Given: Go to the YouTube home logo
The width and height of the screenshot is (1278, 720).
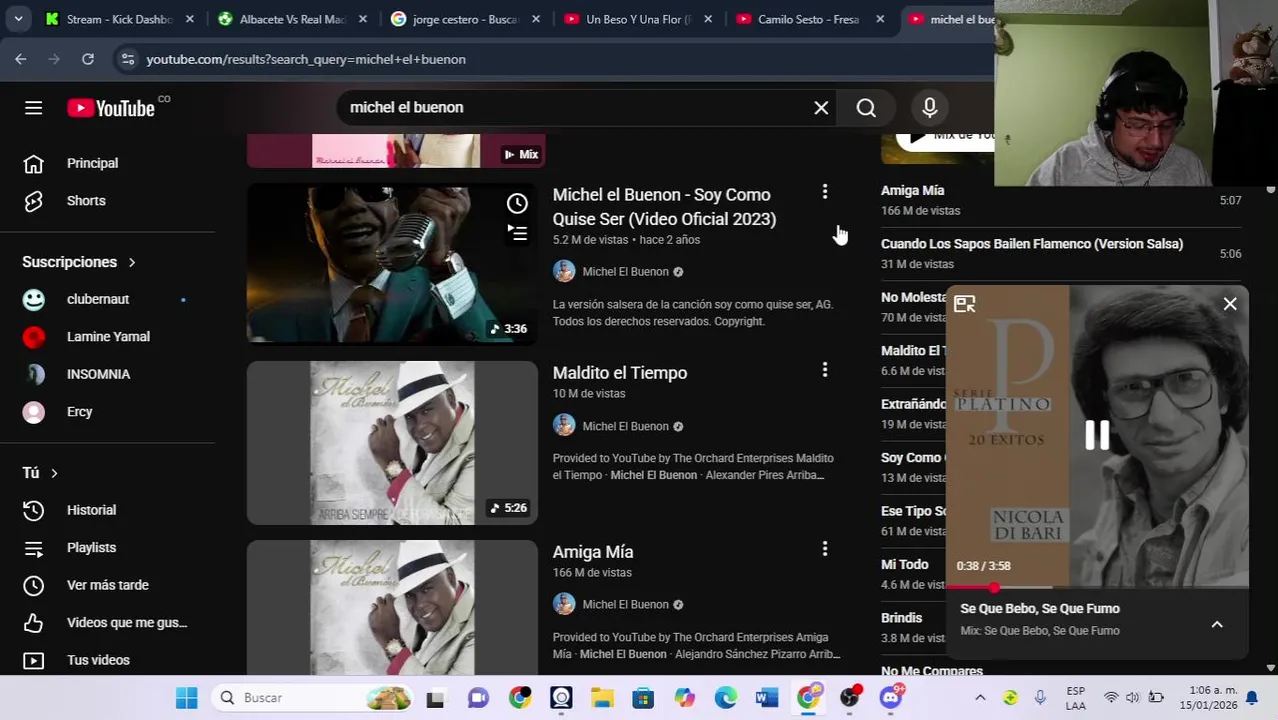Looking at the screenshot, I should pos(111,108).
